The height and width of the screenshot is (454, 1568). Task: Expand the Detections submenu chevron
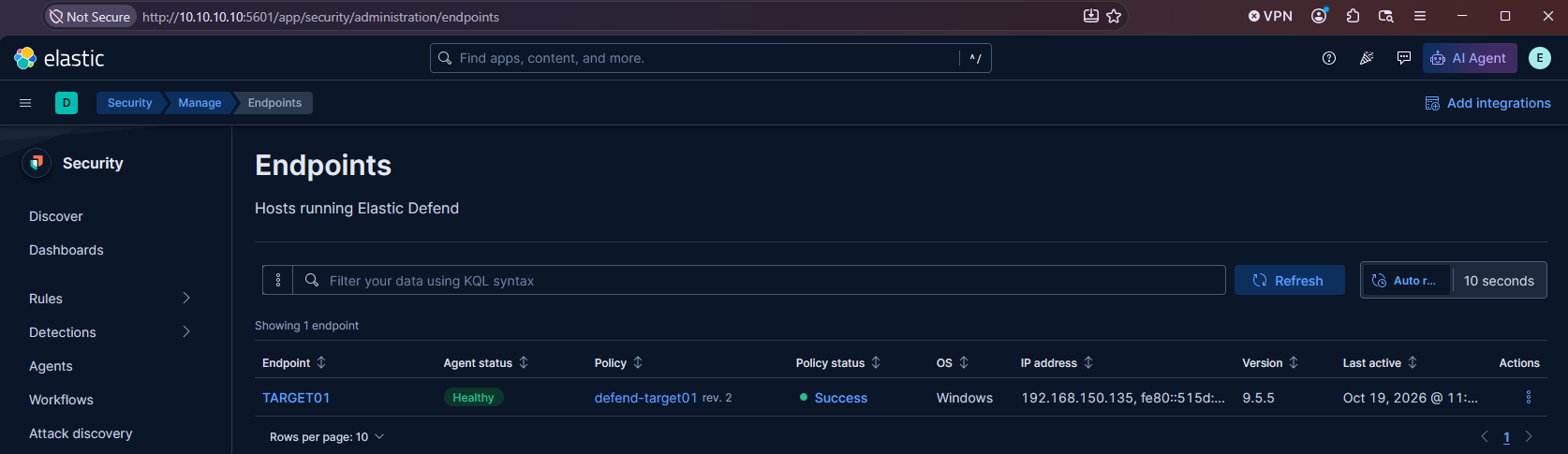coord(186,331)
